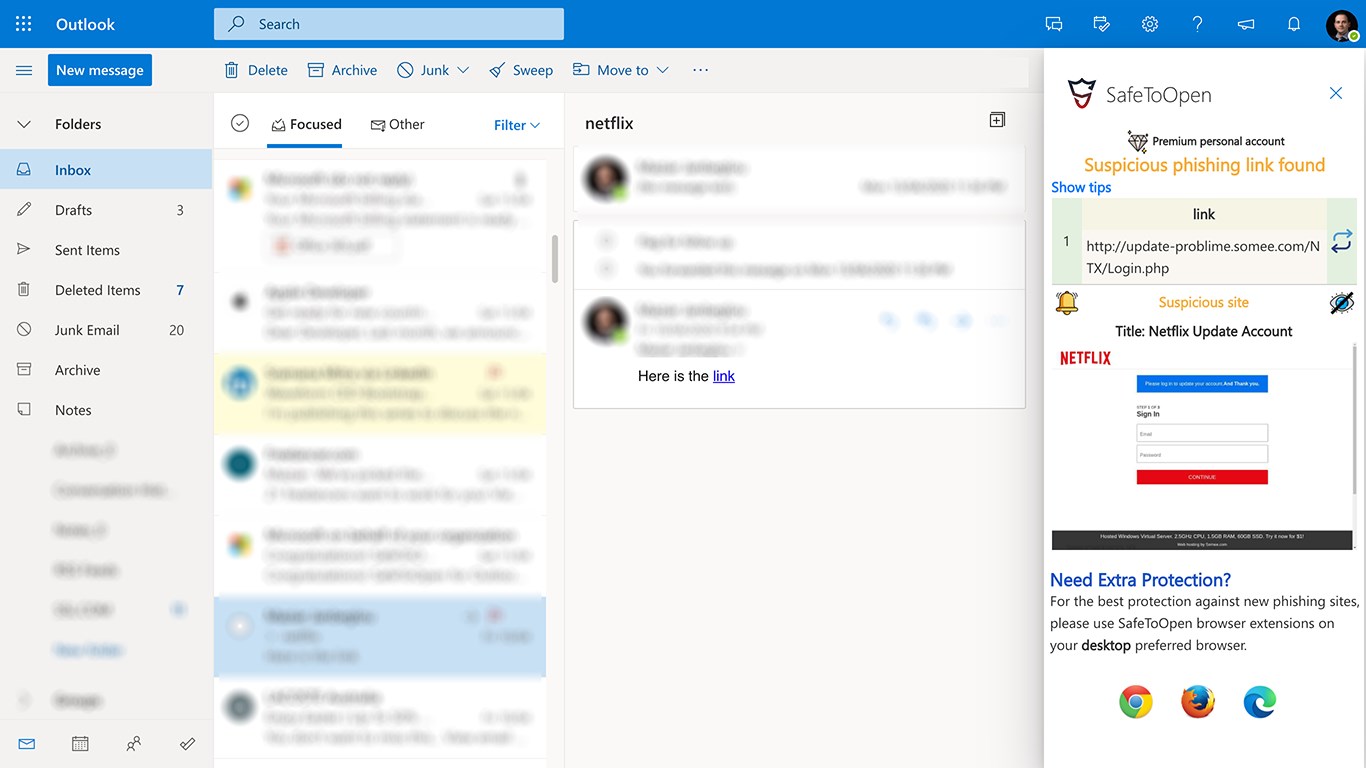The height and width of the screenshot is (768, 1366).
Task: Click Need Extra Protection? heading link
Action: pos(1140,580)
